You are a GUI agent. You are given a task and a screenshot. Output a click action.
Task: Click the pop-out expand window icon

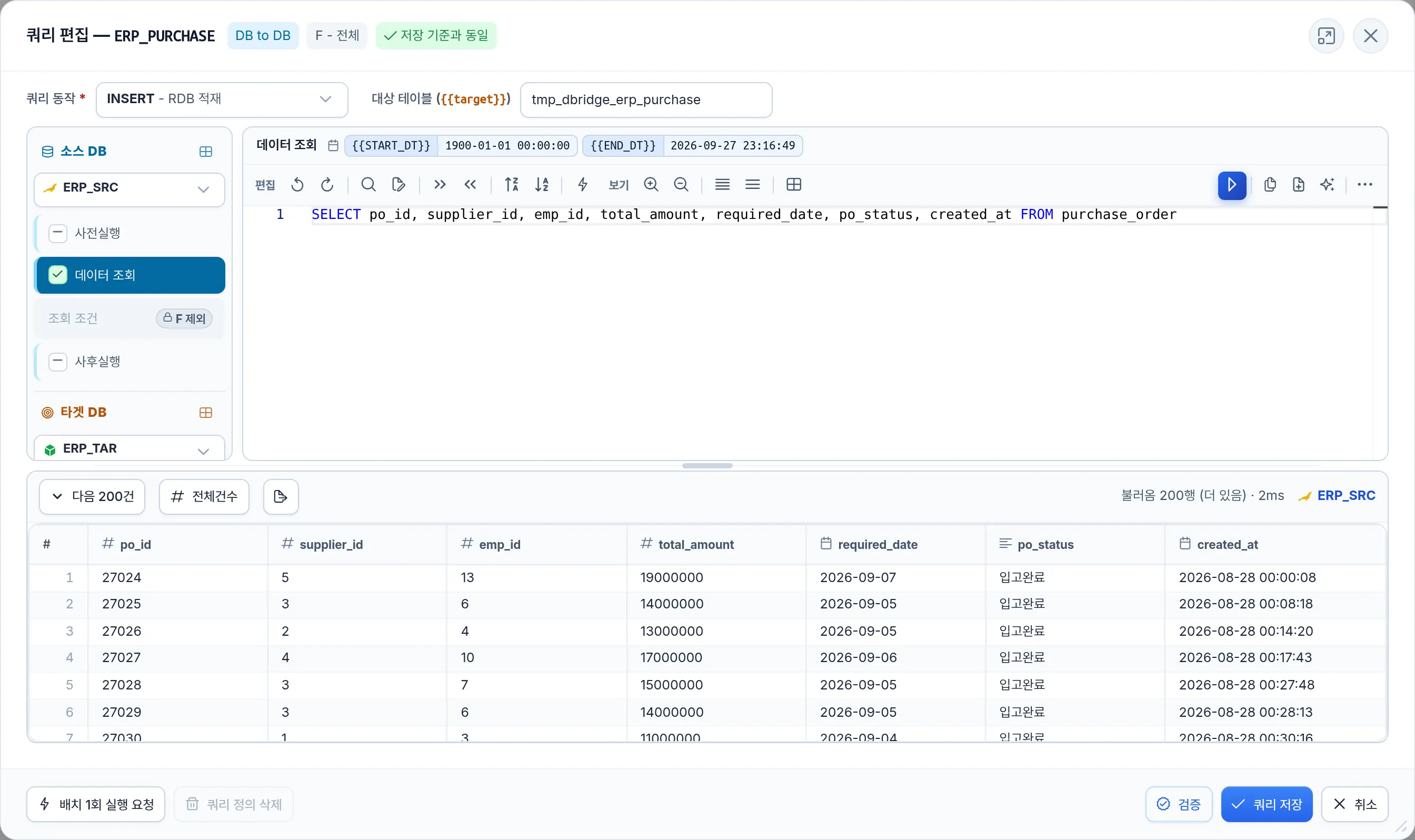[x=1326, y=36]
